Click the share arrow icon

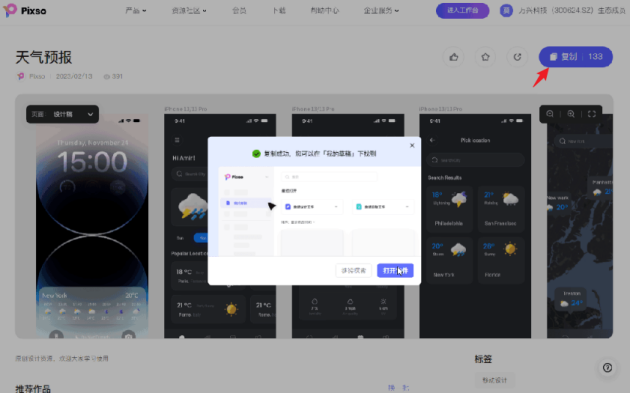pyautogui.click(x=517, y=57)
